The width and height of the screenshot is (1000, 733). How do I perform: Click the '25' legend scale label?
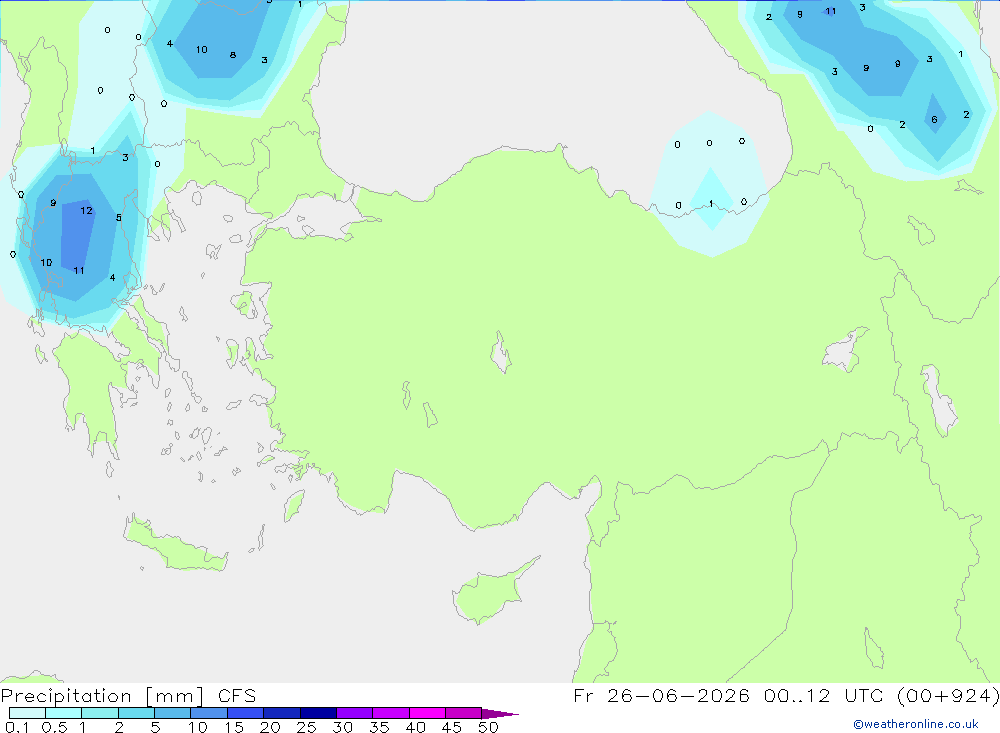307,727
